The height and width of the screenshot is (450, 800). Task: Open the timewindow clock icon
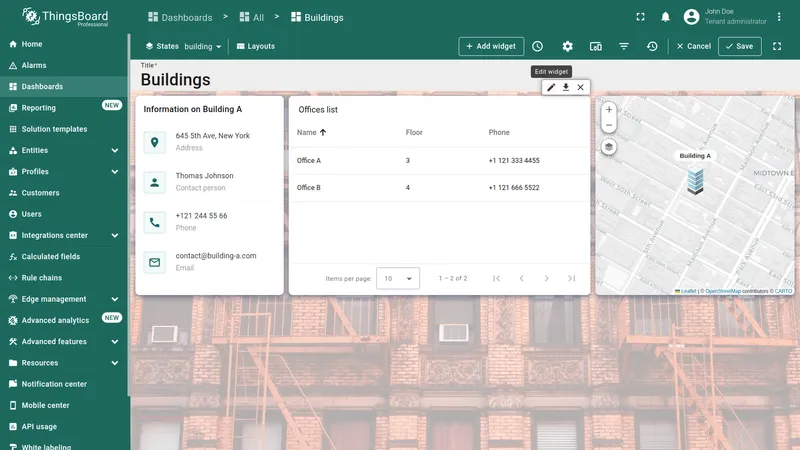(538, 46)
